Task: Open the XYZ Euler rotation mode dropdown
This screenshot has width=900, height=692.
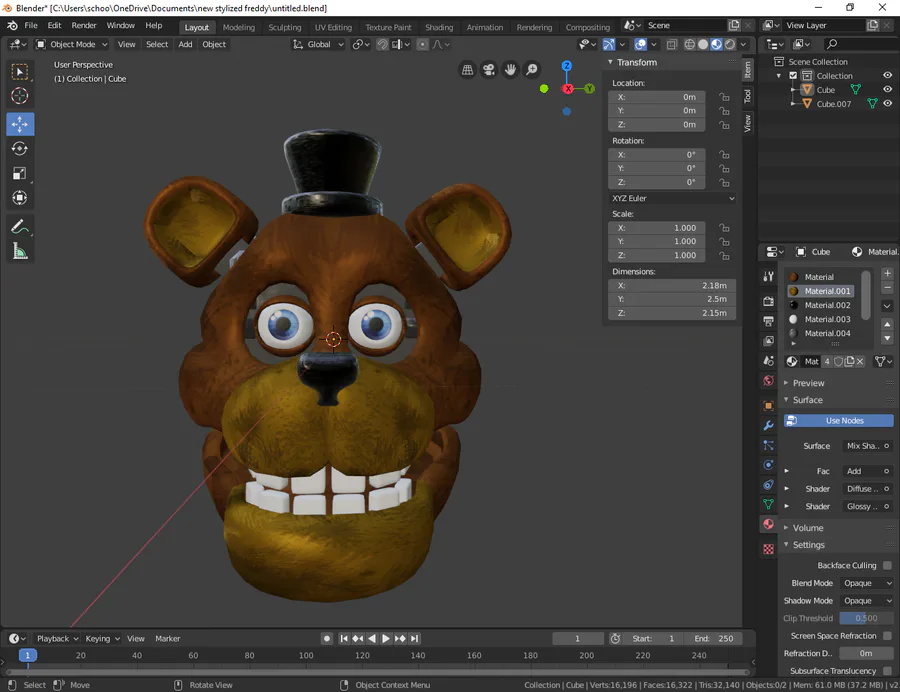Action: pyautogui.click(x=673, y=198)
